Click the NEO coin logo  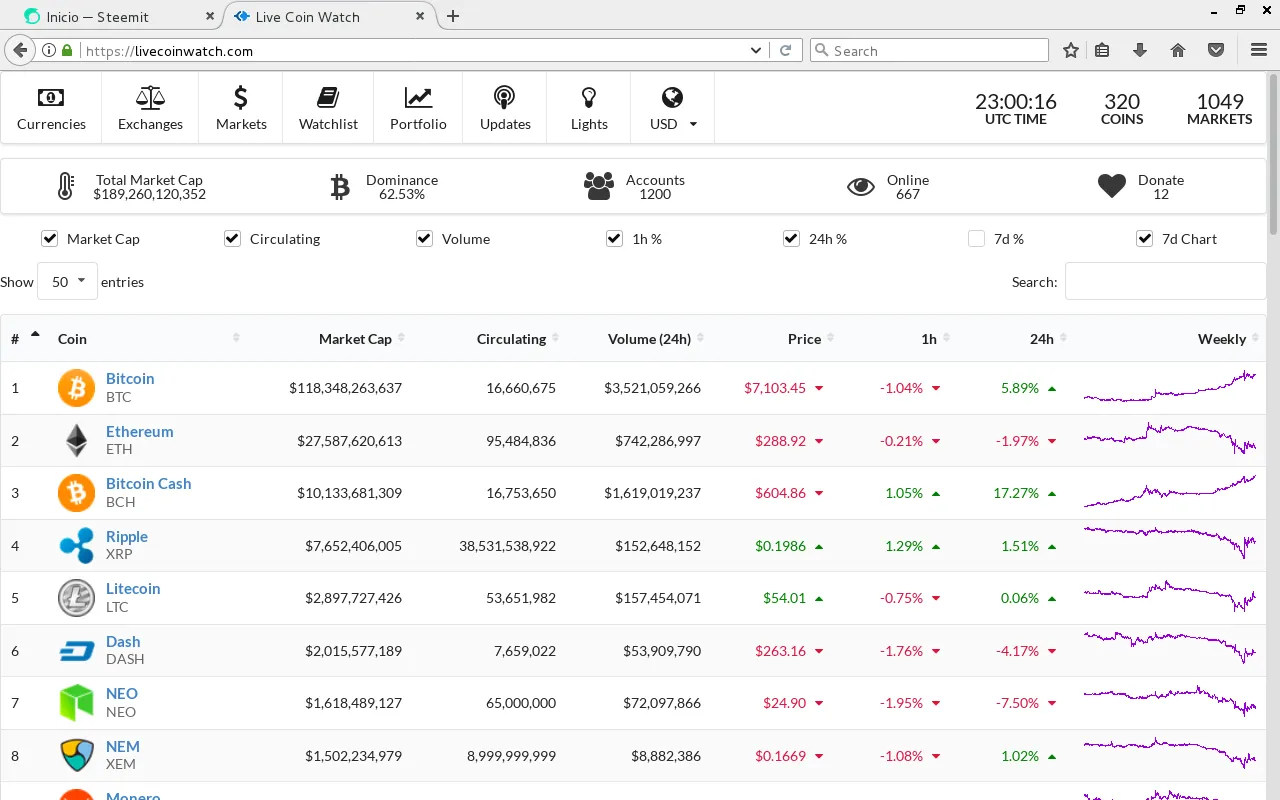coord(76,703)
